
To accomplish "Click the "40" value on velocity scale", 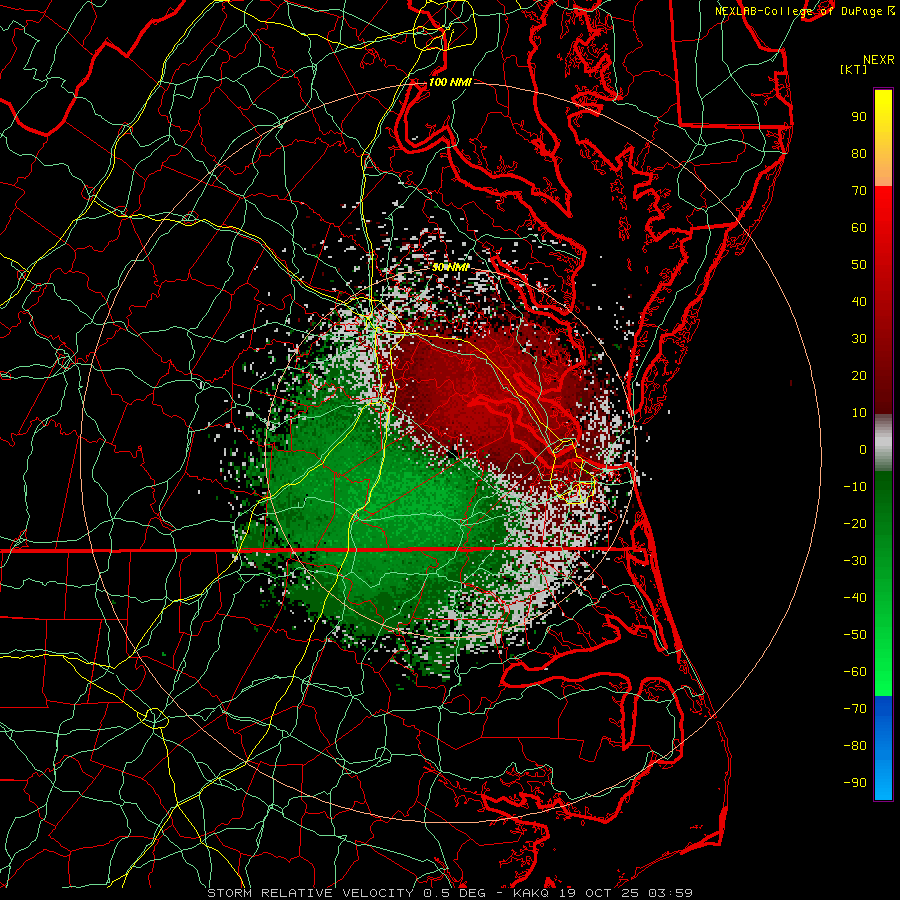I will click(859, 302).
